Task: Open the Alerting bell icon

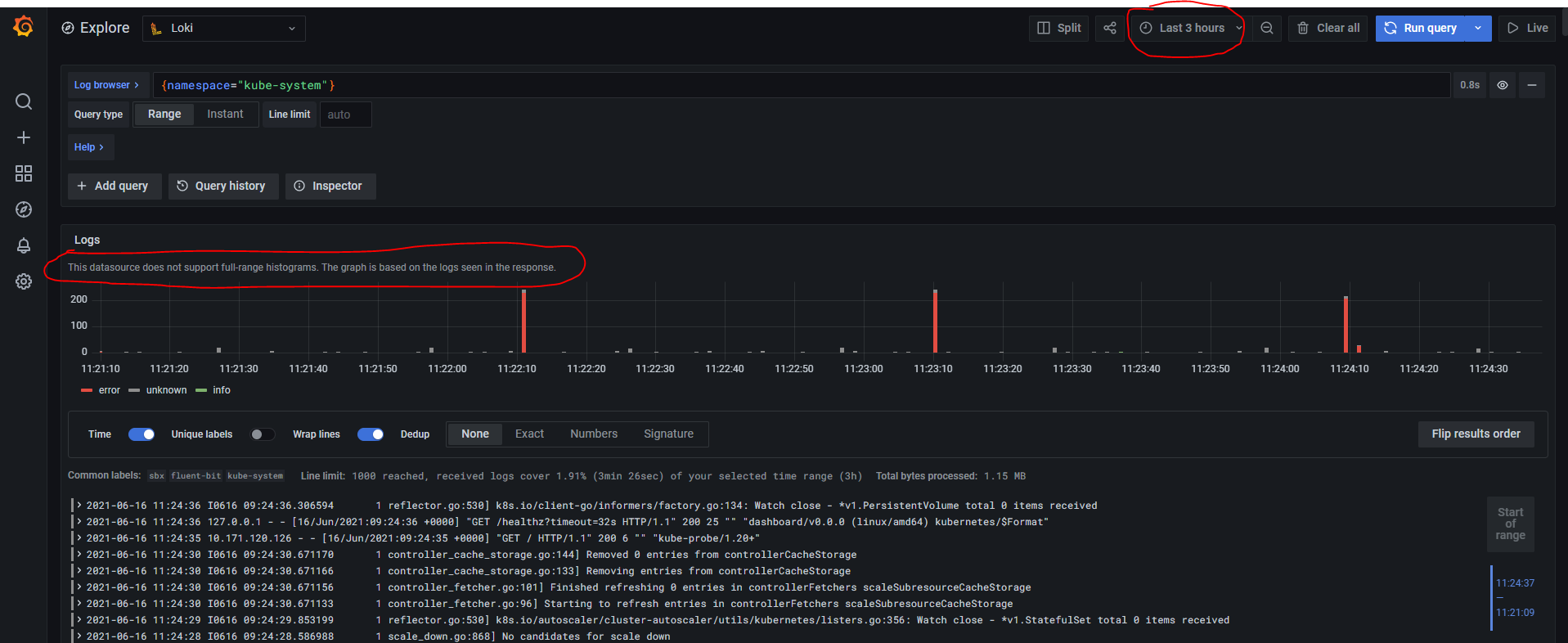Action: click(24, 245)
